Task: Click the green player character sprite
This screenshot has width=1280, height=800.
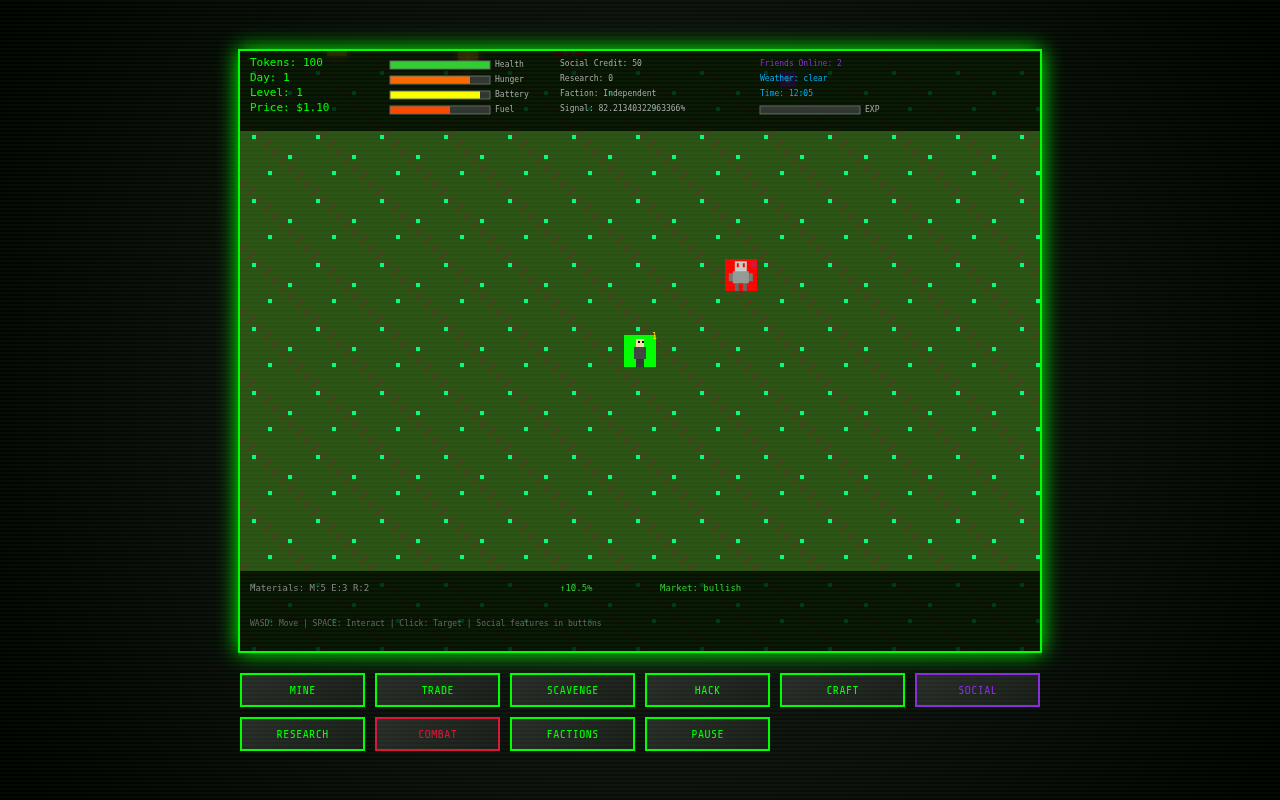Action: [640, 351]
